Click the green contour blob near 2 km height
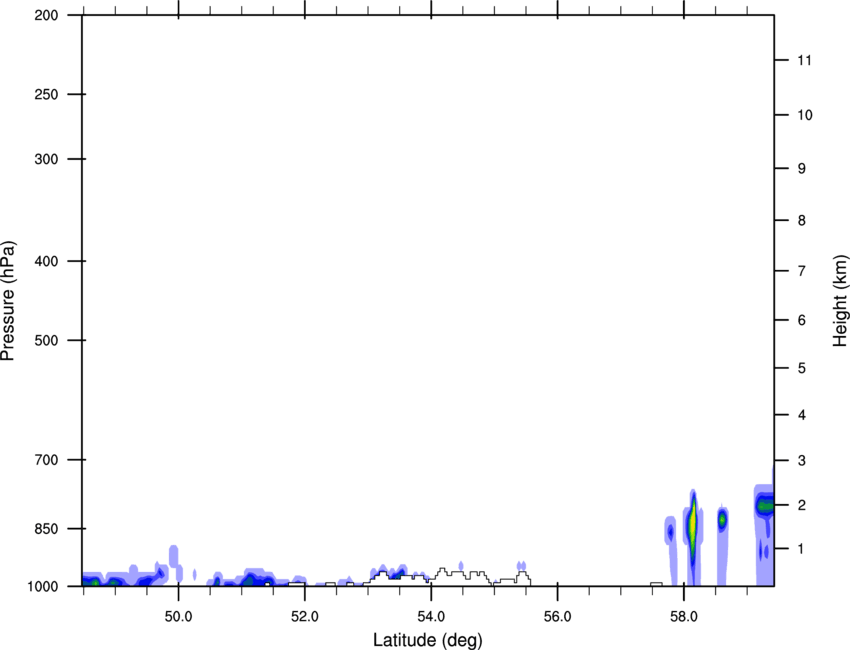This screenshot has height=650, width=850. pyautogui.click(x=765, y=507)
